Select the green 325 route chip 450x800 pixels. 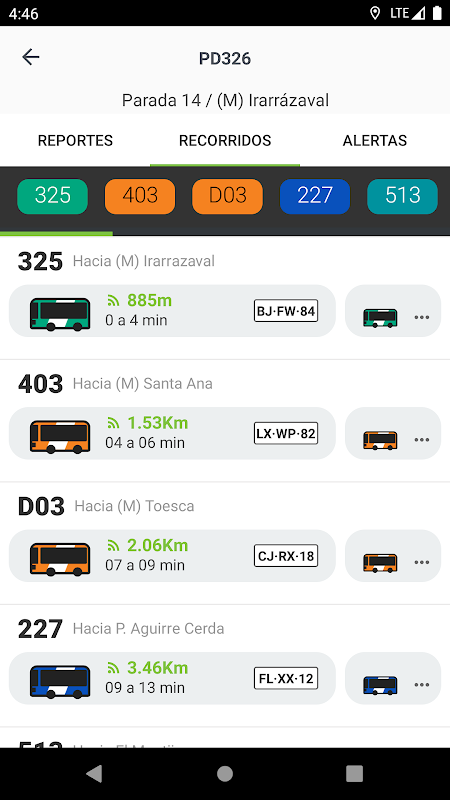[x=53, y=196]
